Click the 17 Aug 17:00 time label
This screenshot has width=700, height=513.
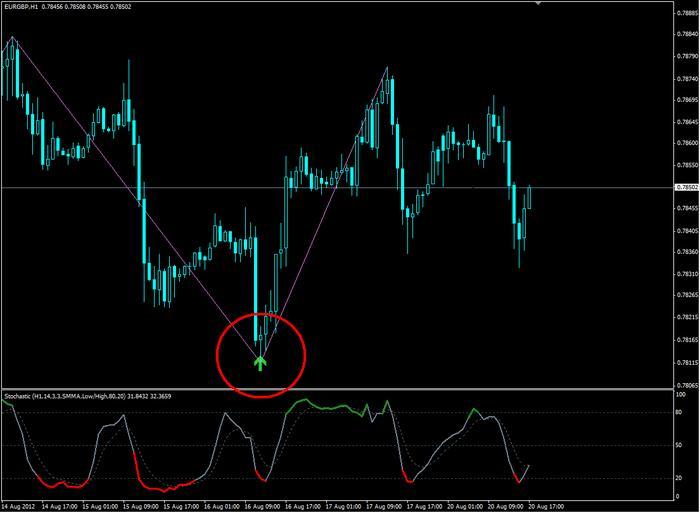pyautogui.click(x=425, y=507)
